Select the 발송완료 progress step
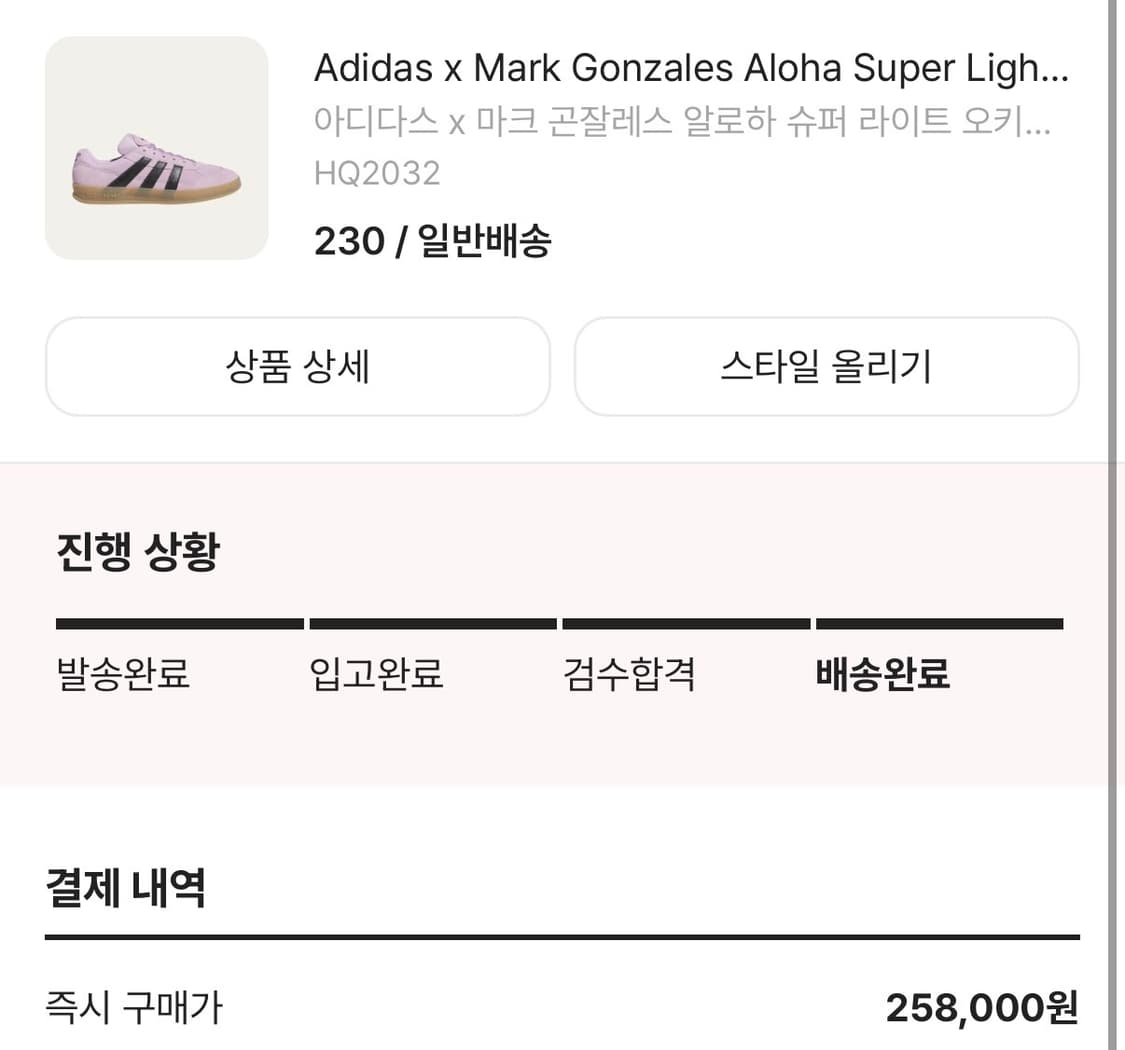Viewport: 1125px width, 1050px height. tap(123, 675)
